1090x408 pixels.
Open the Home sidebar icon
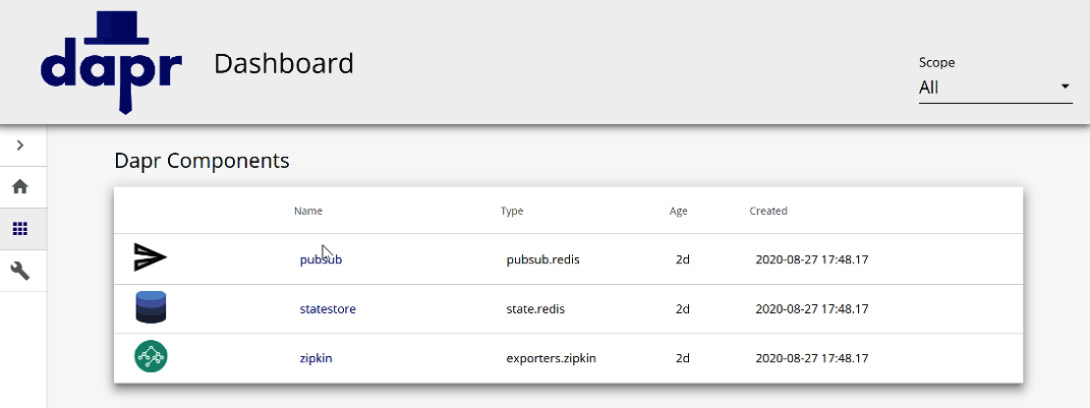20,187
